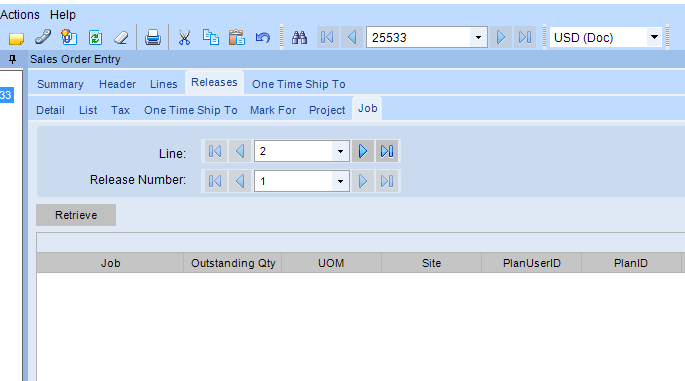Sort by the Site column header

(x=432, y=263)
